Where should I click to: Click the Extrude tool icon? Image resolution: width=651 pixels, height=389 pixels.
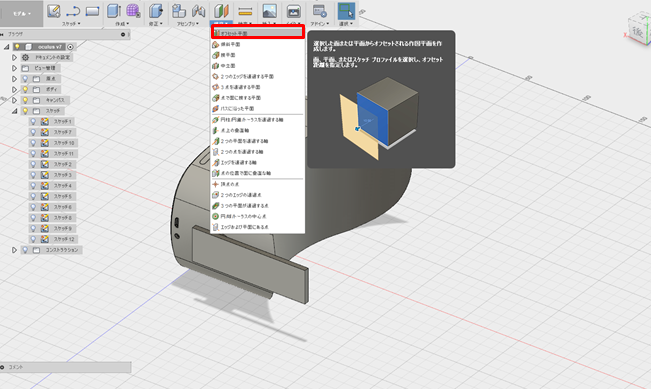114,11
